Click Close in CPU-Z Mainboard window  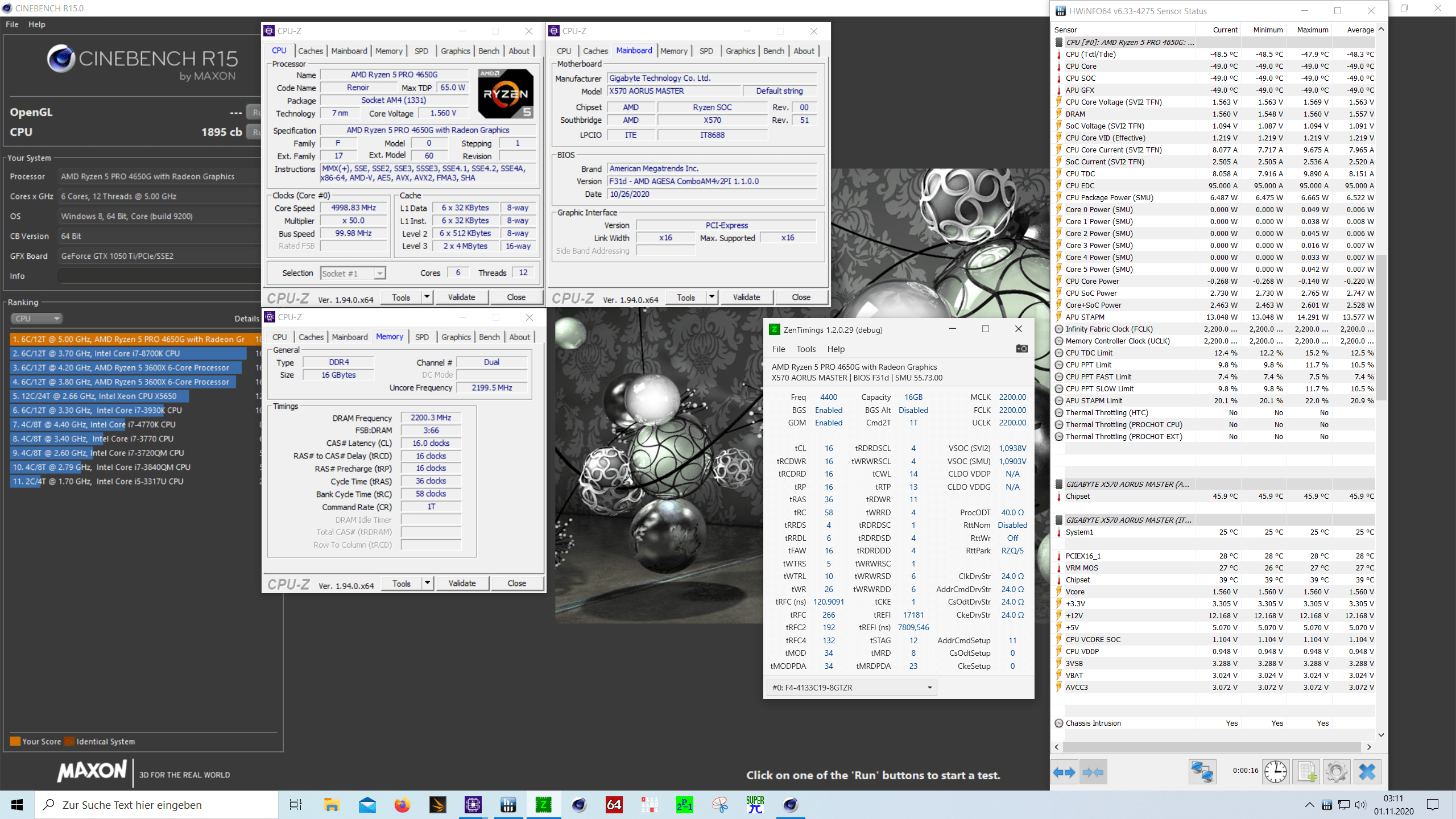pos(801,297)
